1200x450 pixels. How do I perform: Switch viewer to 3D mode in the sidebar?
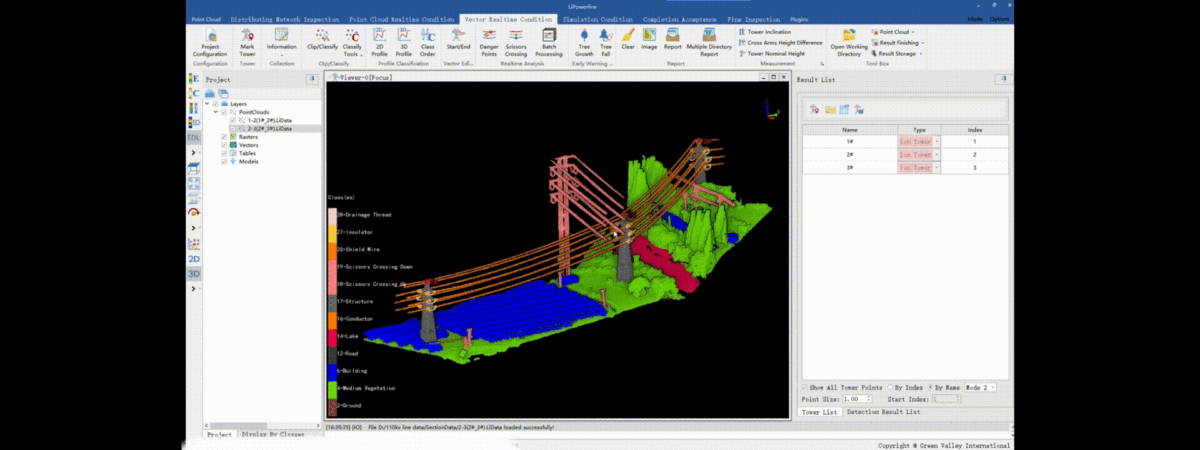tap(194, 273)
